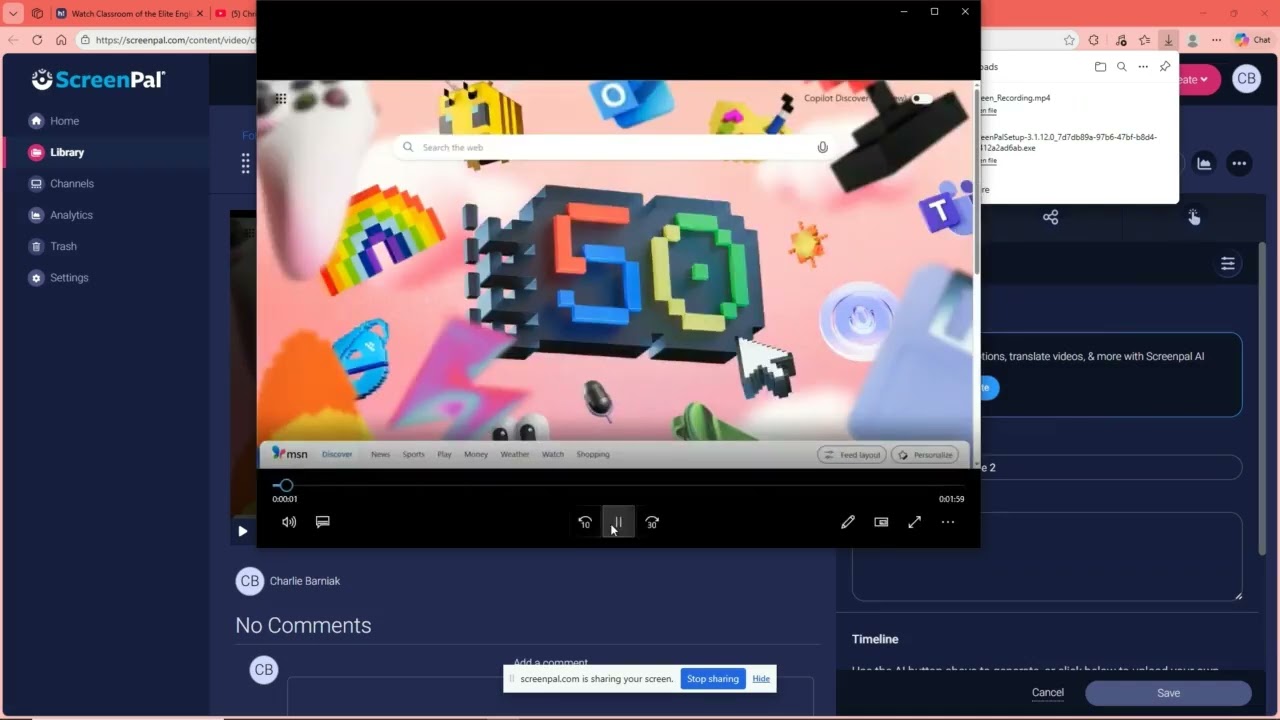This screenshot has width=1280, height=720.
Task: Skip back 10 seconds in the video
Action: click(585, 522)
